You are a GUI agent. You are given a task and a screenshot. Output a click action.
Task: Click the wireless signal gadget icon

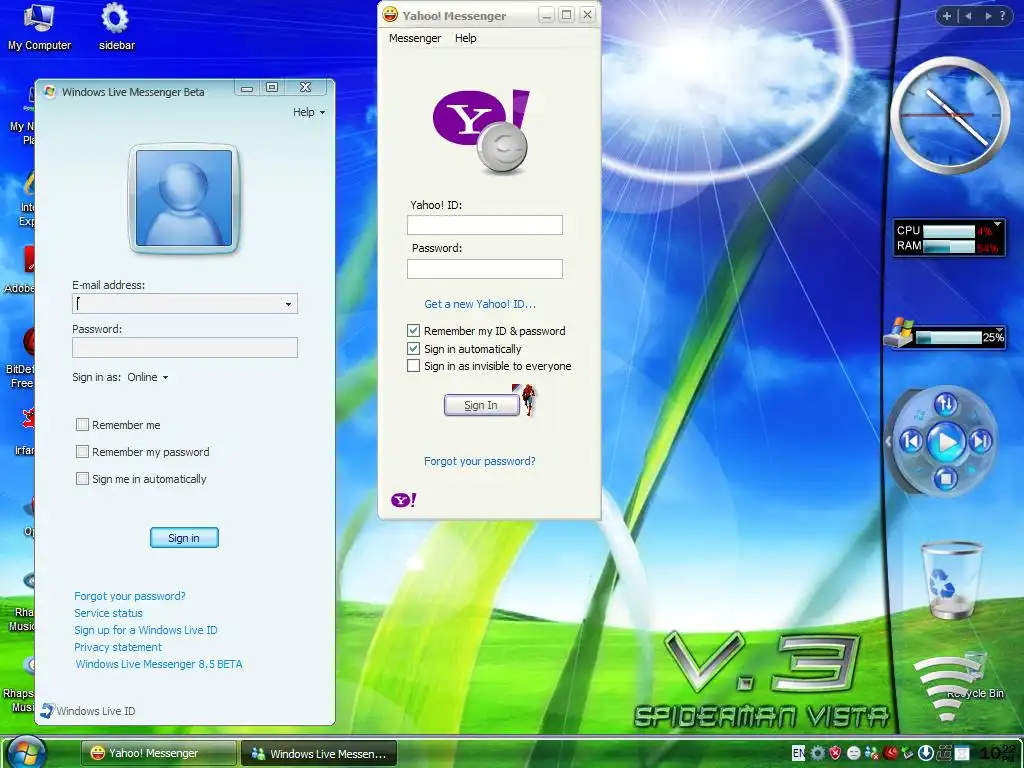(946, 688)
